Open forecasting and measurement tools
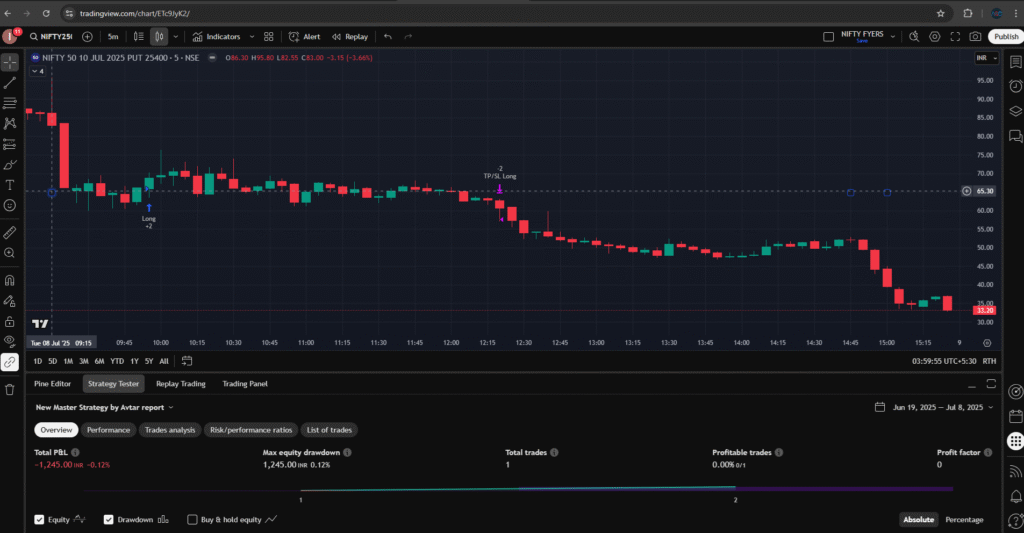The image size is (1024, 533). [x=10, y=144]
